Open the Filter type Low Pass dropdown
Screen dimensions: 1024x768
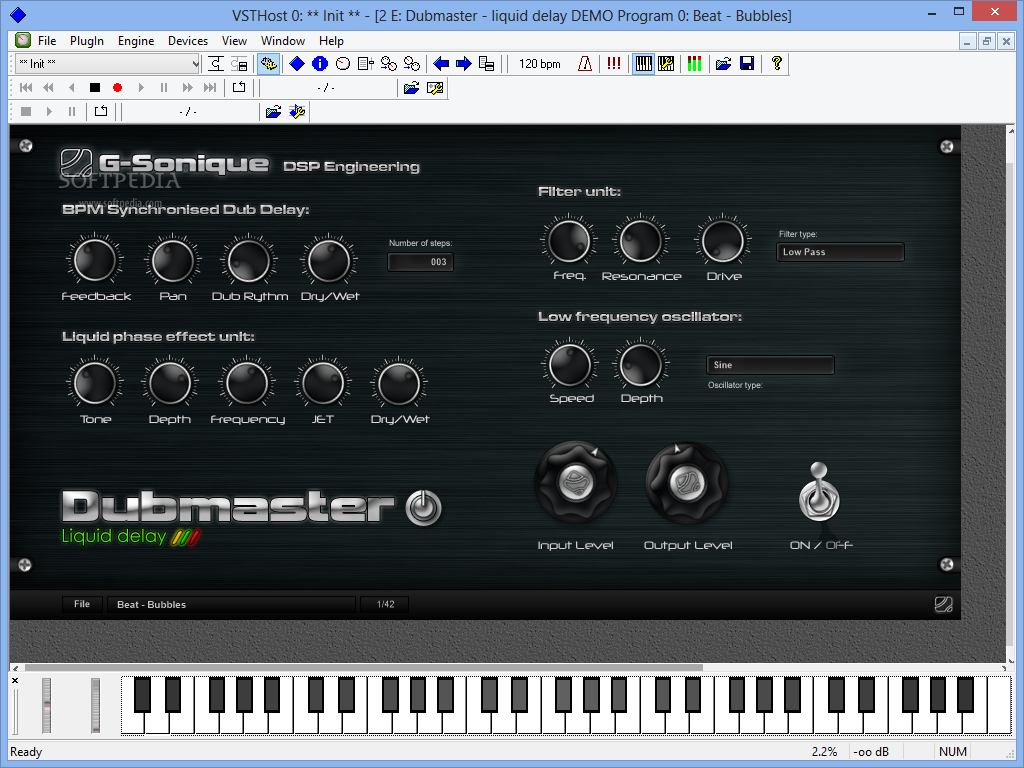840,252
